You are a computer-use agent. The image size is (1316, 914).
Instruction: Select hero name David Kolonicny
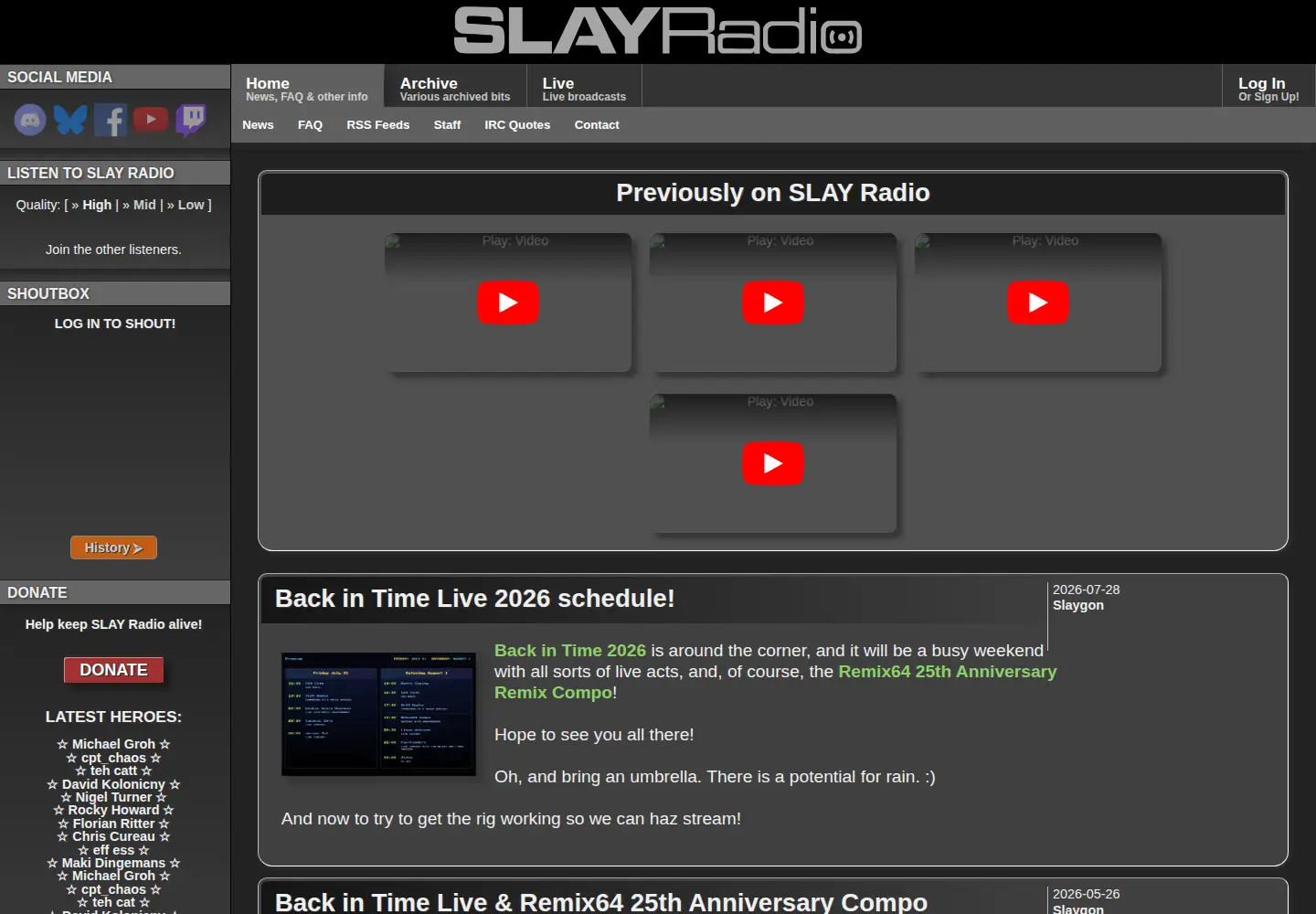tap(113, 784)
